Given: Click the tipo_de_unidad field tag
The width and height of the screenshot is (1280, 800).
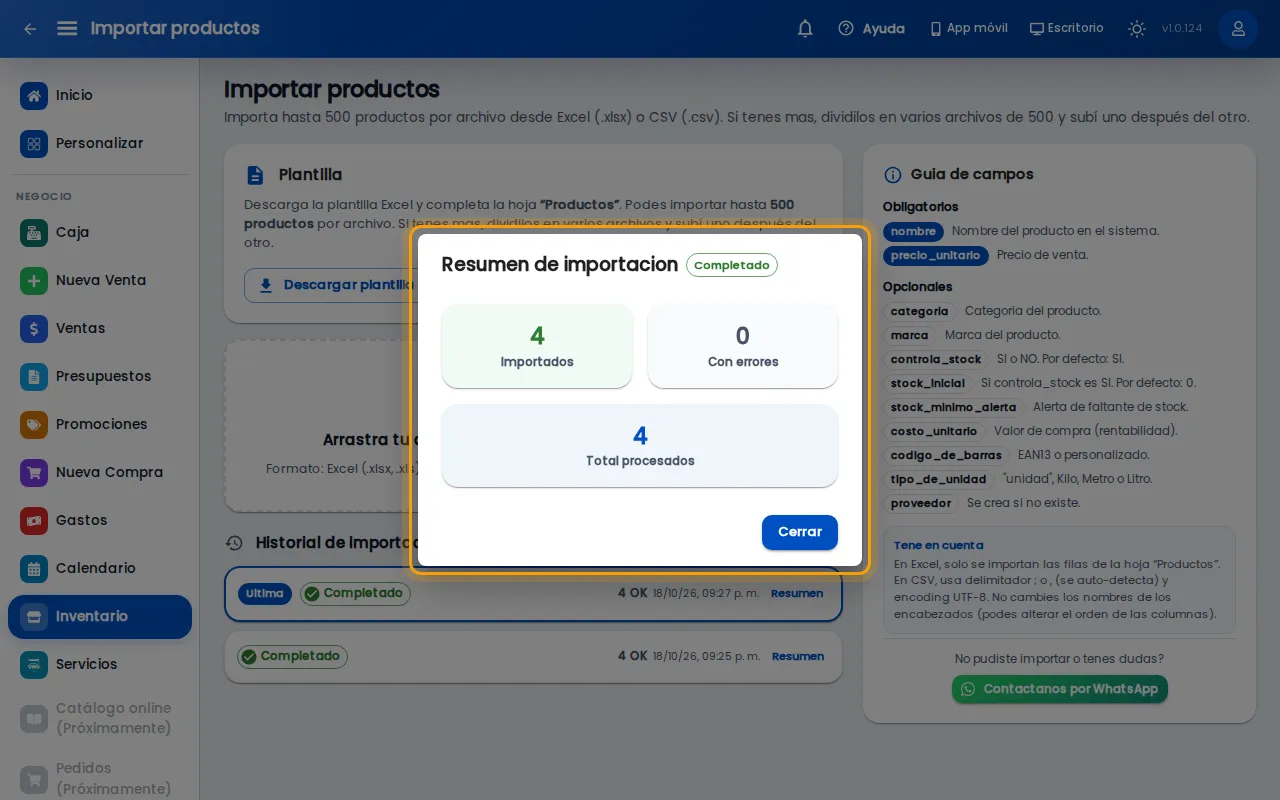Looking at the screenshot, I should (x=938, y=479).
